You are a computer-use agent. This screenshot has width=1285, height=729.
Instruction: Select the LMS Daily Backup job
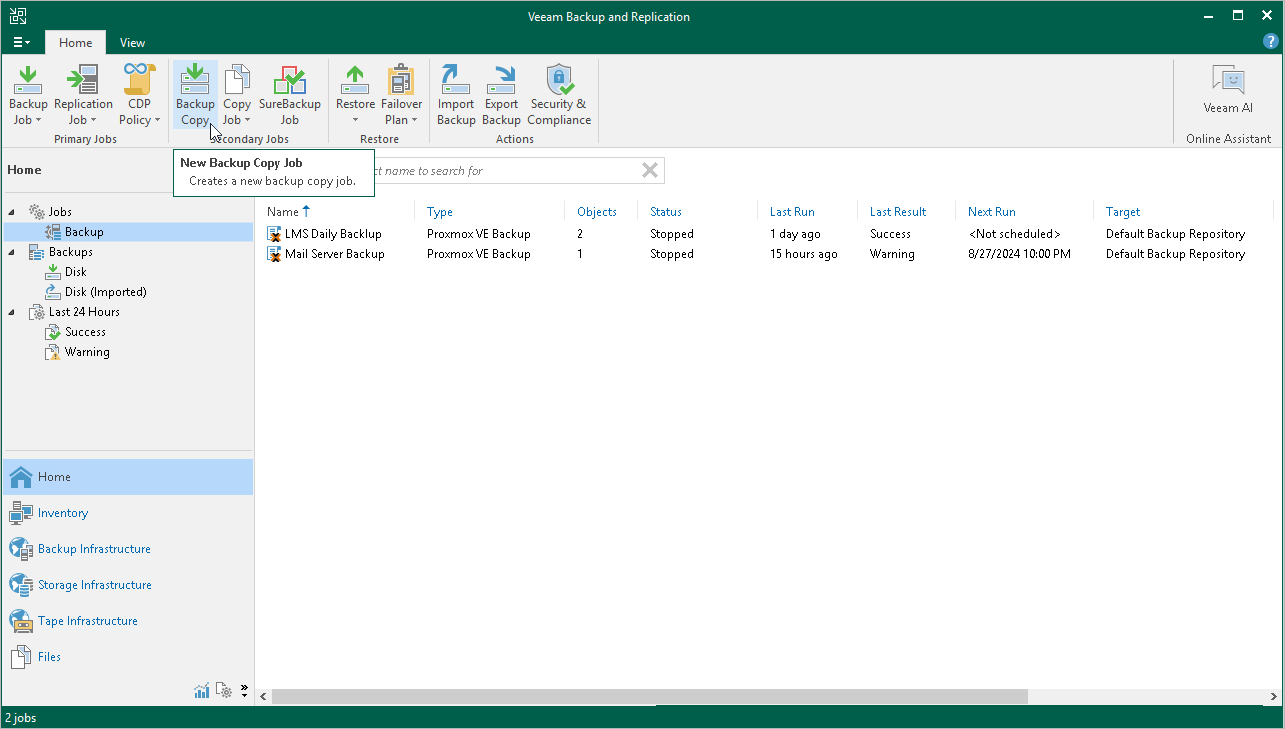pyautogui.click(x=333, y=234)
